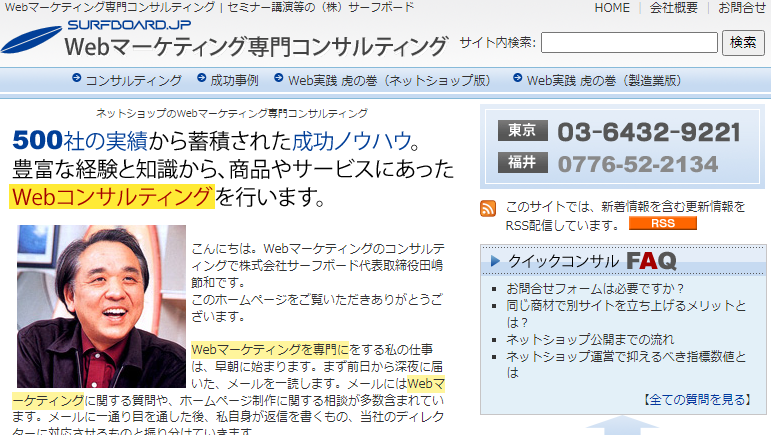Click the FAQ graphic in quick consult header
The width and height of the screenshot is (771, 435).
(x=651, y=261)
